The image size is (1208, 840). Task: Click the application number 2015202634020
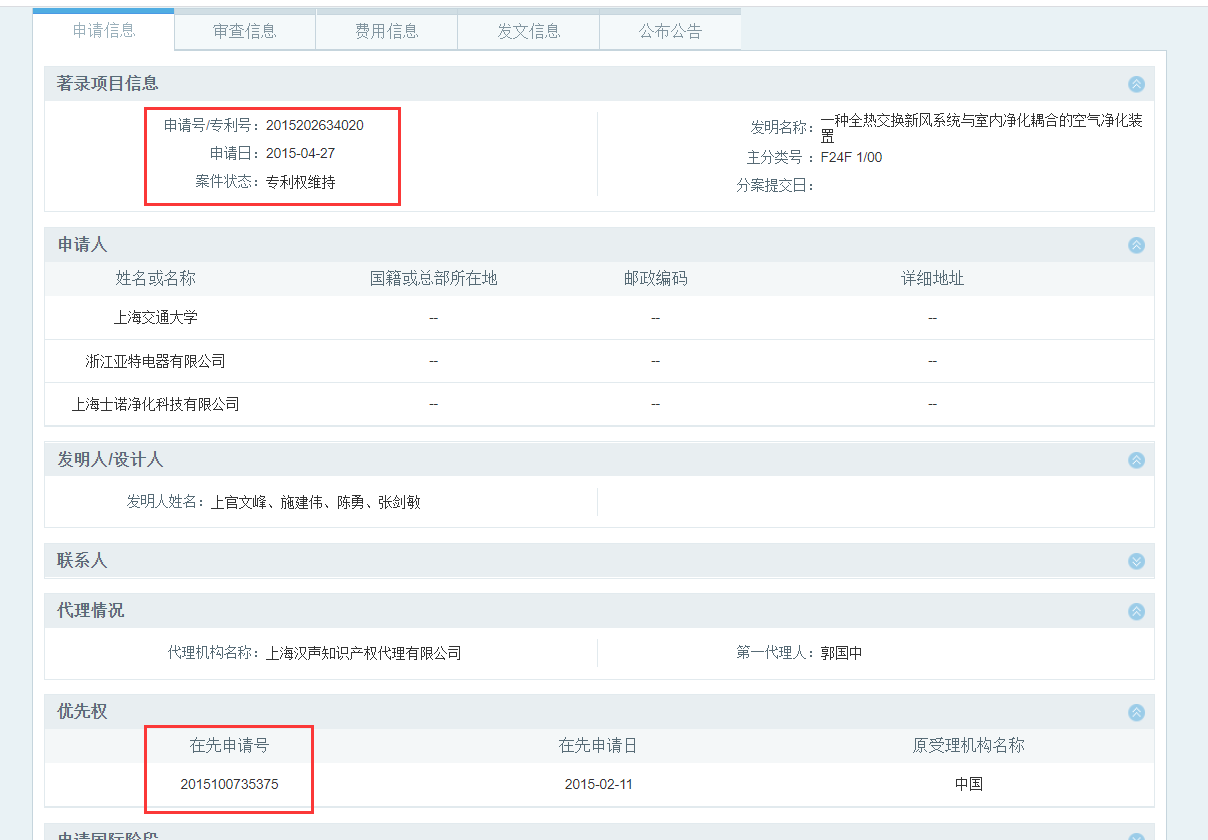(314, 125)
